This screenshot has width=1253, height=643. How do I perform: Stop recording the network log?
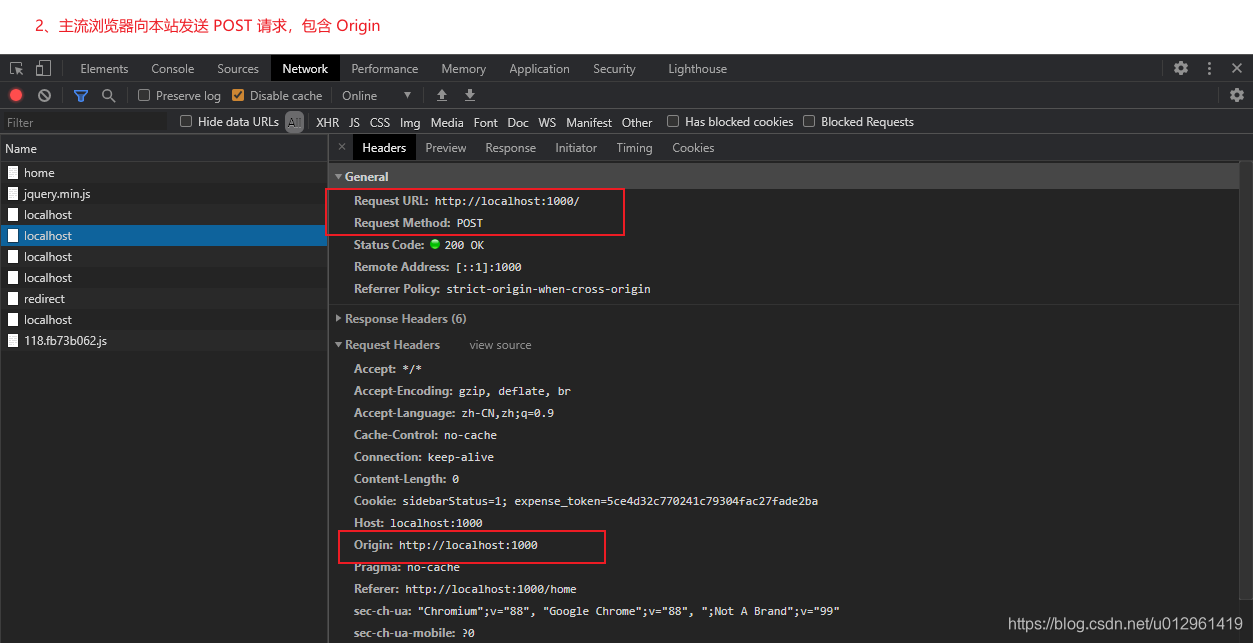(16, 95)
